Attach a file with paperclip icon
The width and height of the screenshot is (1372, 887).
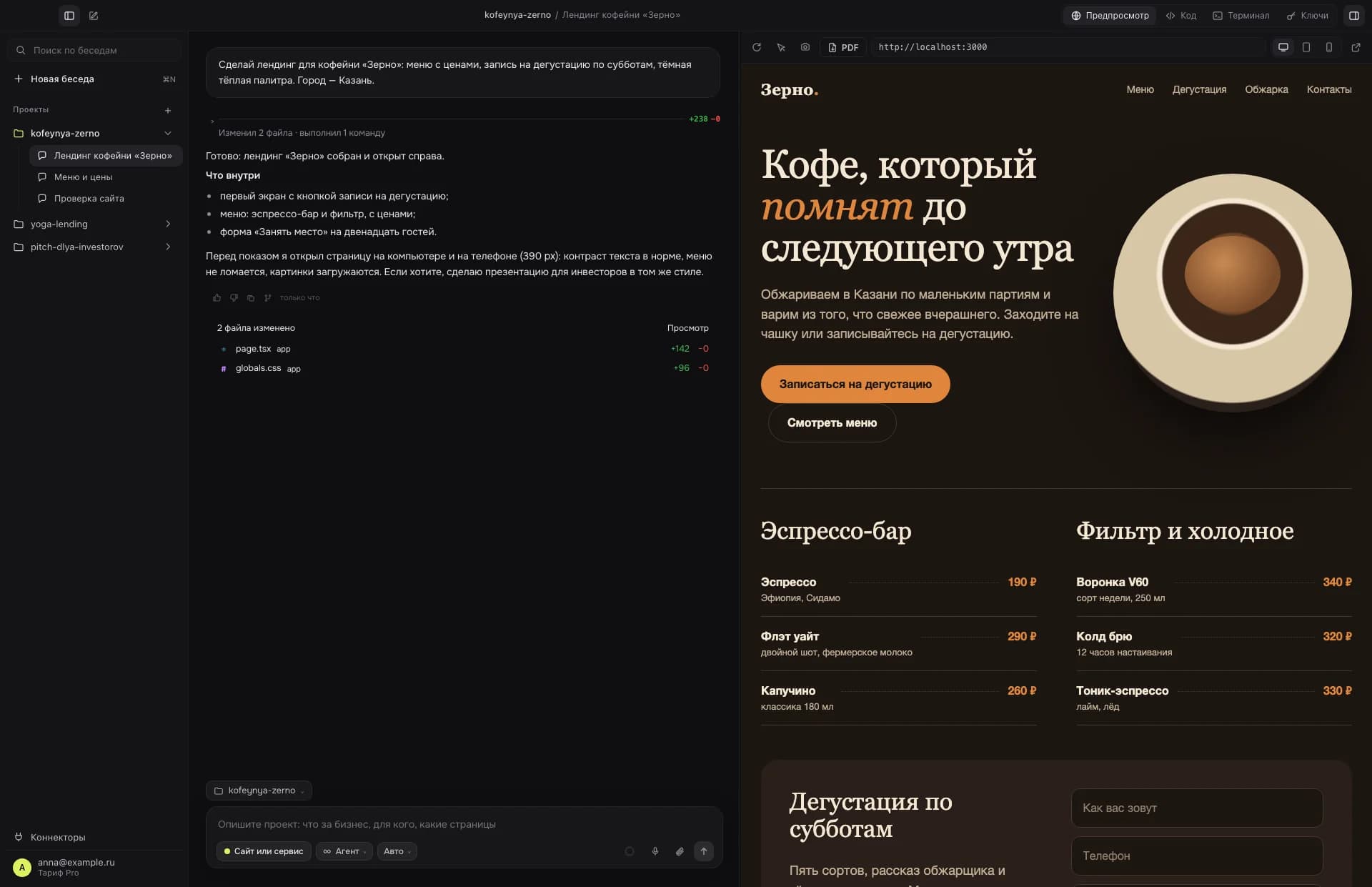[x=680, y=851]
